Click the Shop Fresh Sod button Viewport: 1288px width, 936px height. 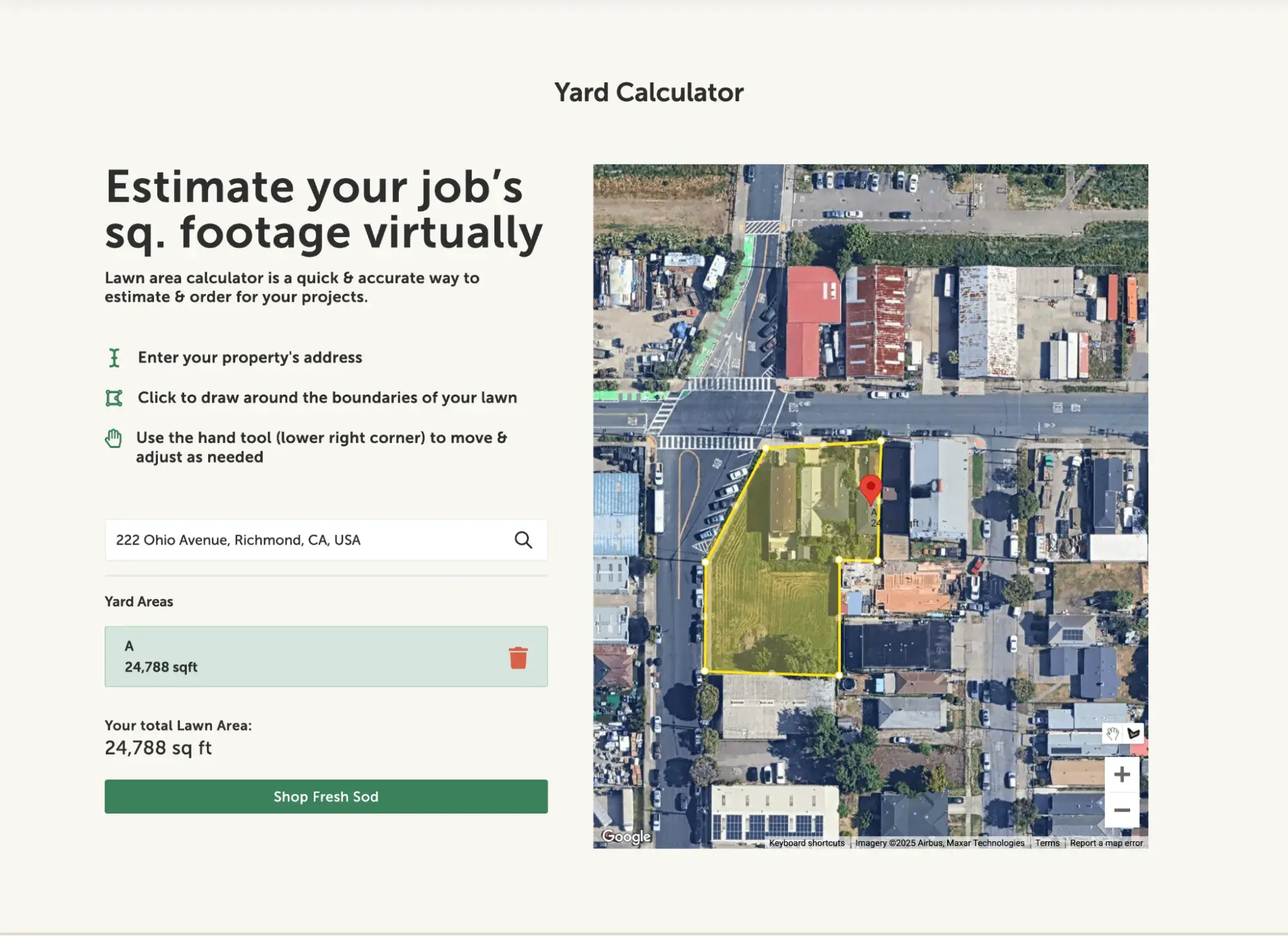point(326,797)
